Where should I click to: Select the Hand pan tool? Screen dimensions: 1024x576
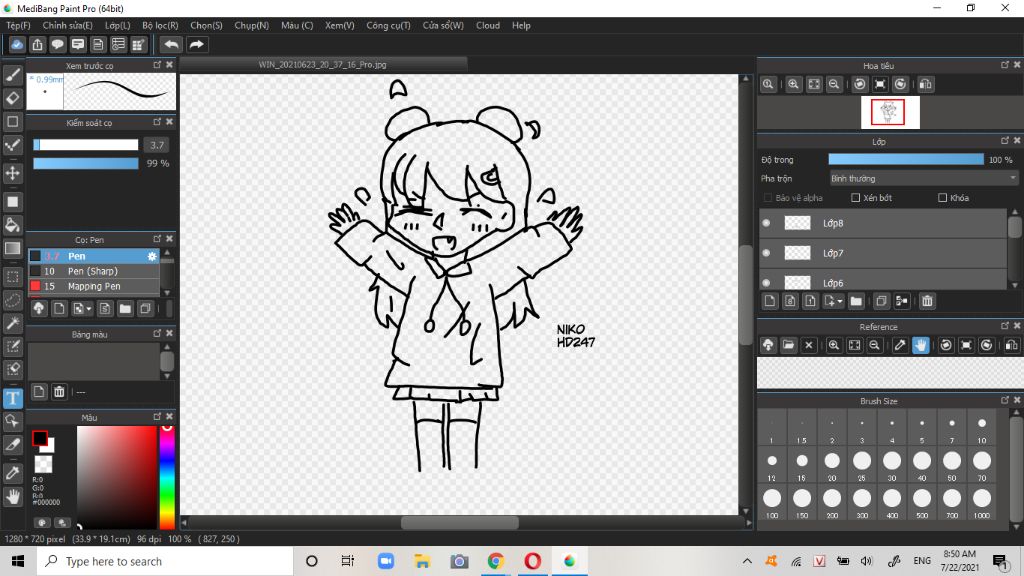pyautogui.click(x=12, y=497)
